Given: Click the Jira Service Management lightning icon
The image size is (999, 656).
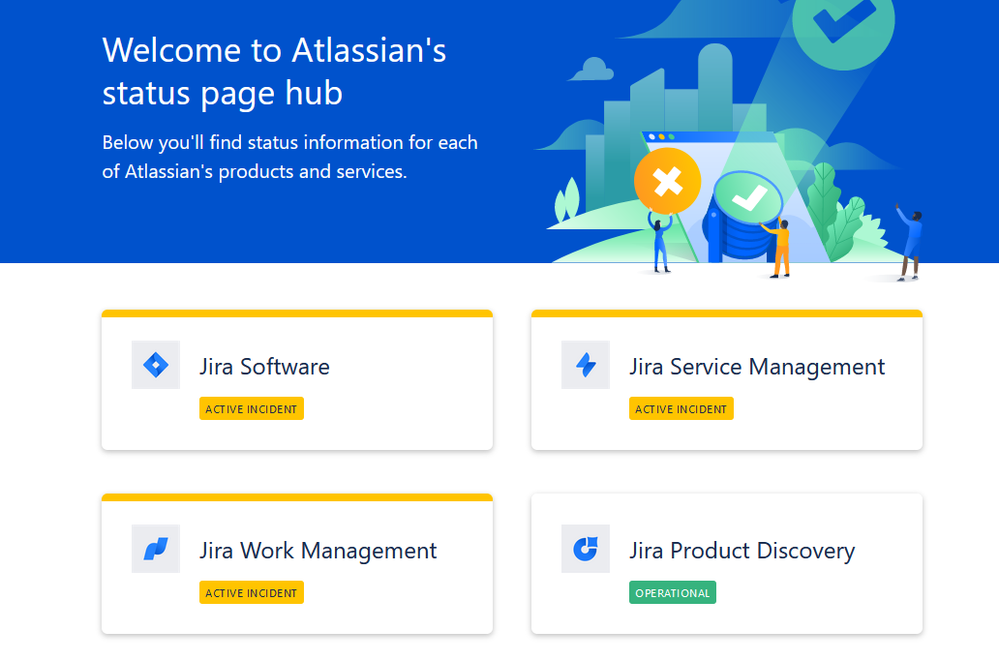Looking at the screenshot, I should (x=586, y=365).
